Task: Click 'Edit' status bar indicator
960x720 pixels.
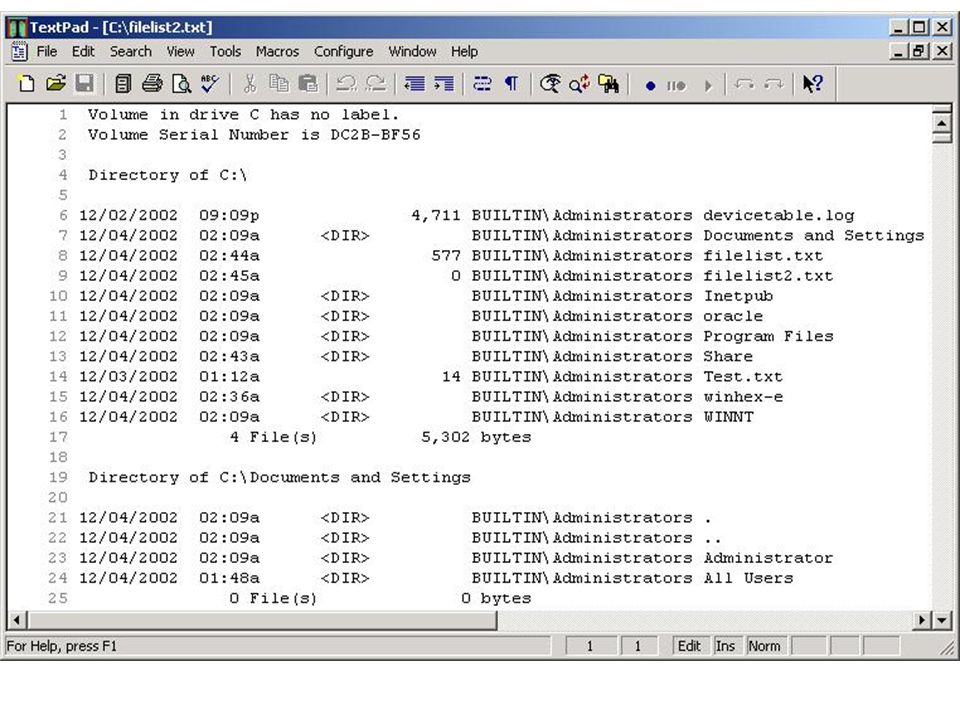Action: click(x=689, y=646)
